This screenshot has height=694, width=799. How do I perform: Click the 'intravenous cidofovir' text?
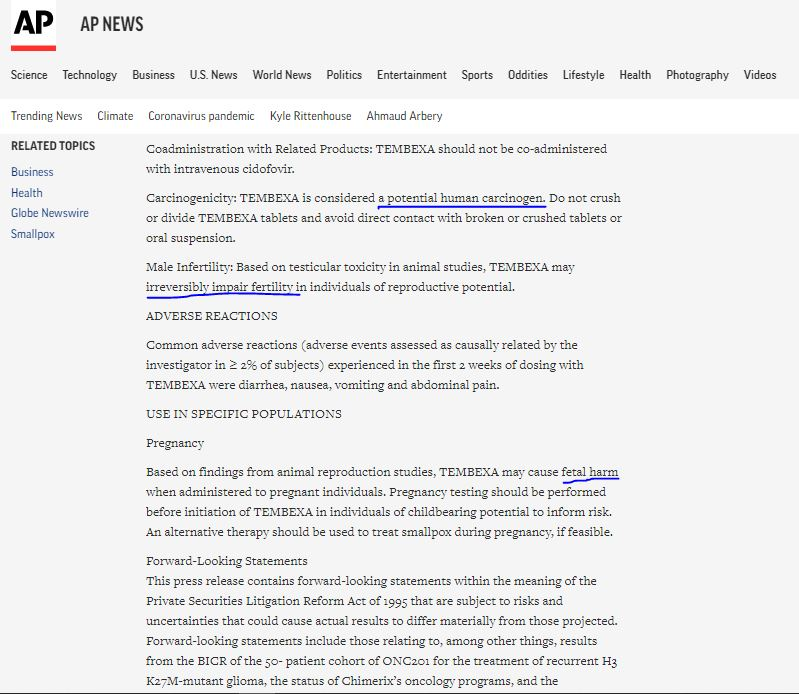[234, 169]
